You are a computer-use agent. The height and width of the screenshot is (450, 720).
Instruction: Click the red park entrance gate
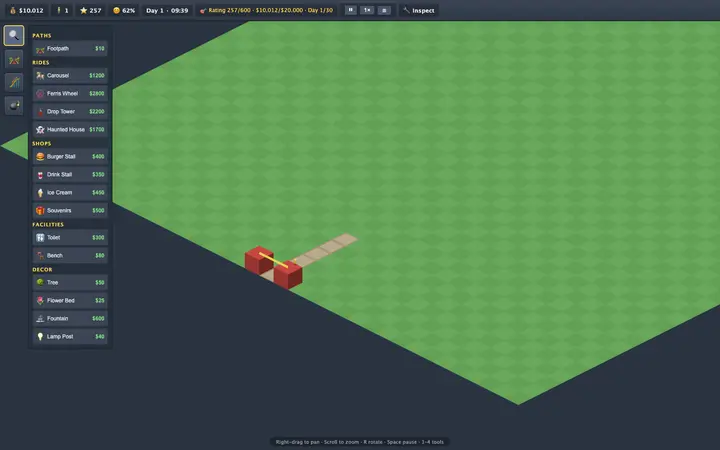274,268
